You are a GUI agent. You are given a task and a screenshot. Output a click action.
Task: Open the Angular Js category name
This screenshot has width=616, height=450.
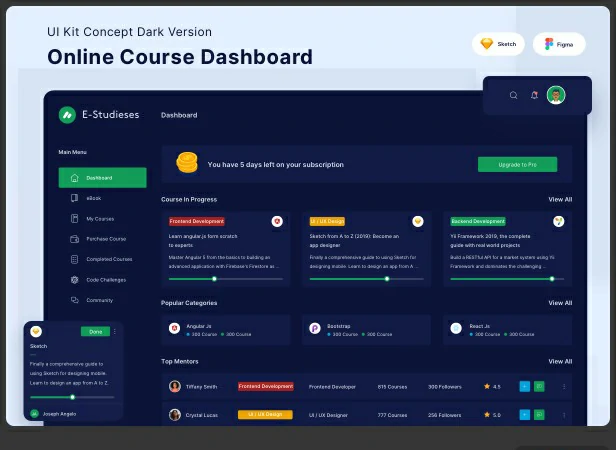click(x=199, y=326)
